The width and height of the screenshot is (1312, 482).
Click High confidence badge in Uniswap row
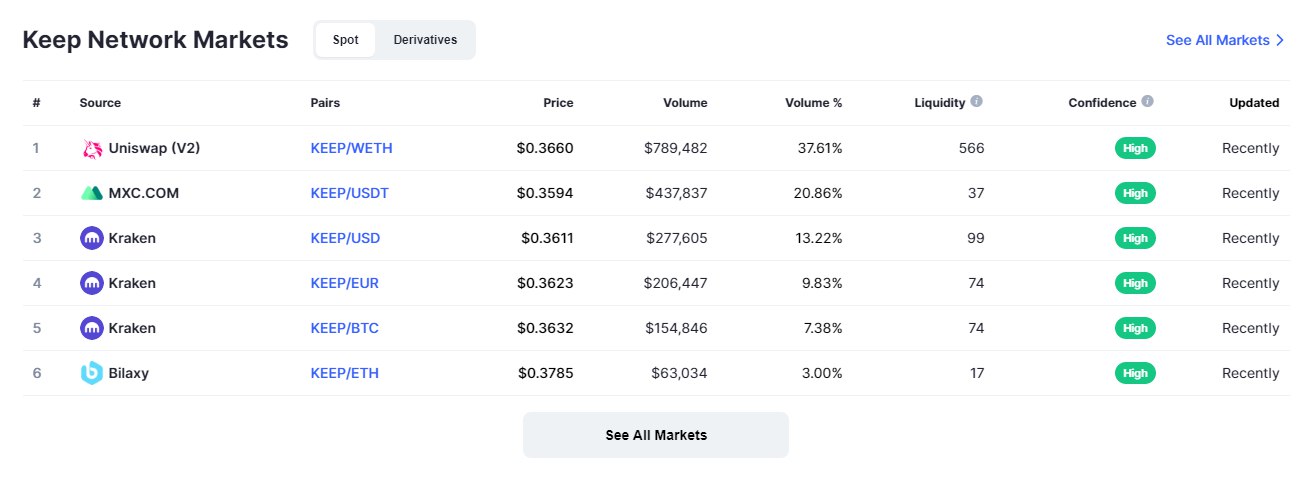coord(1135,148)
